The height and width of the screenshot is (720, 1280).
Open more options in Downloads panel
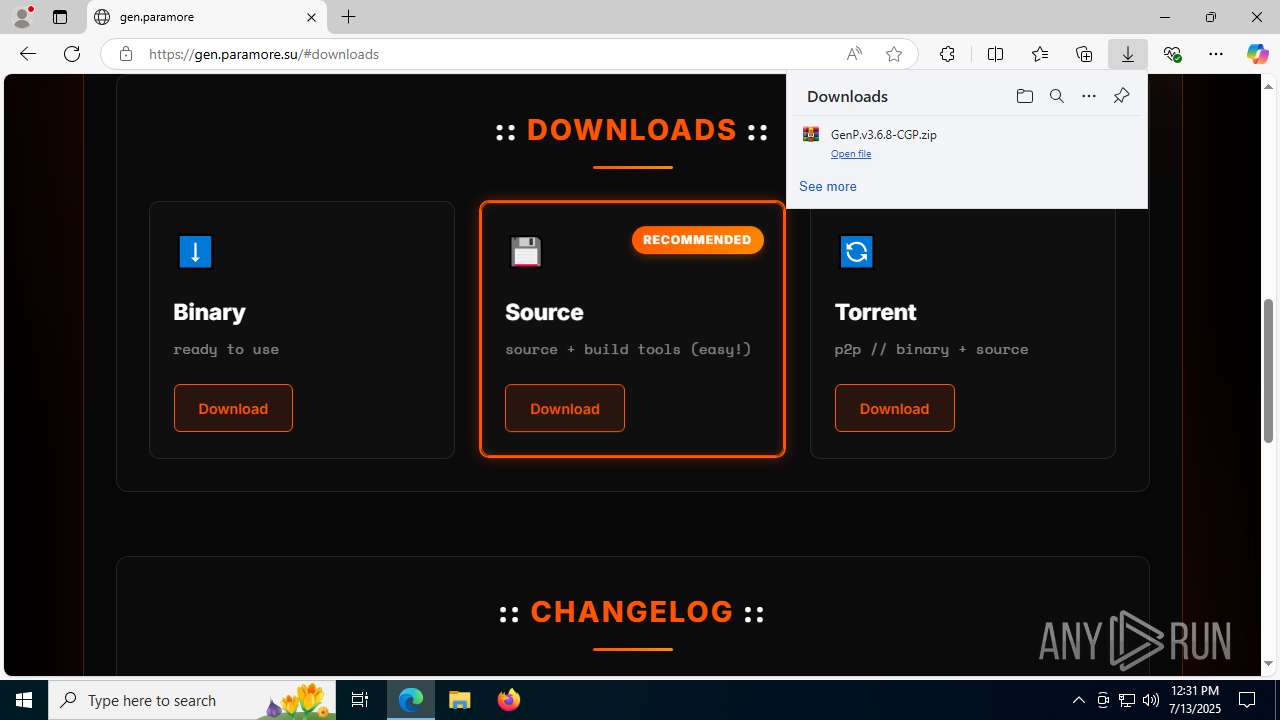pyautogui.click(x=1089, y=96)
